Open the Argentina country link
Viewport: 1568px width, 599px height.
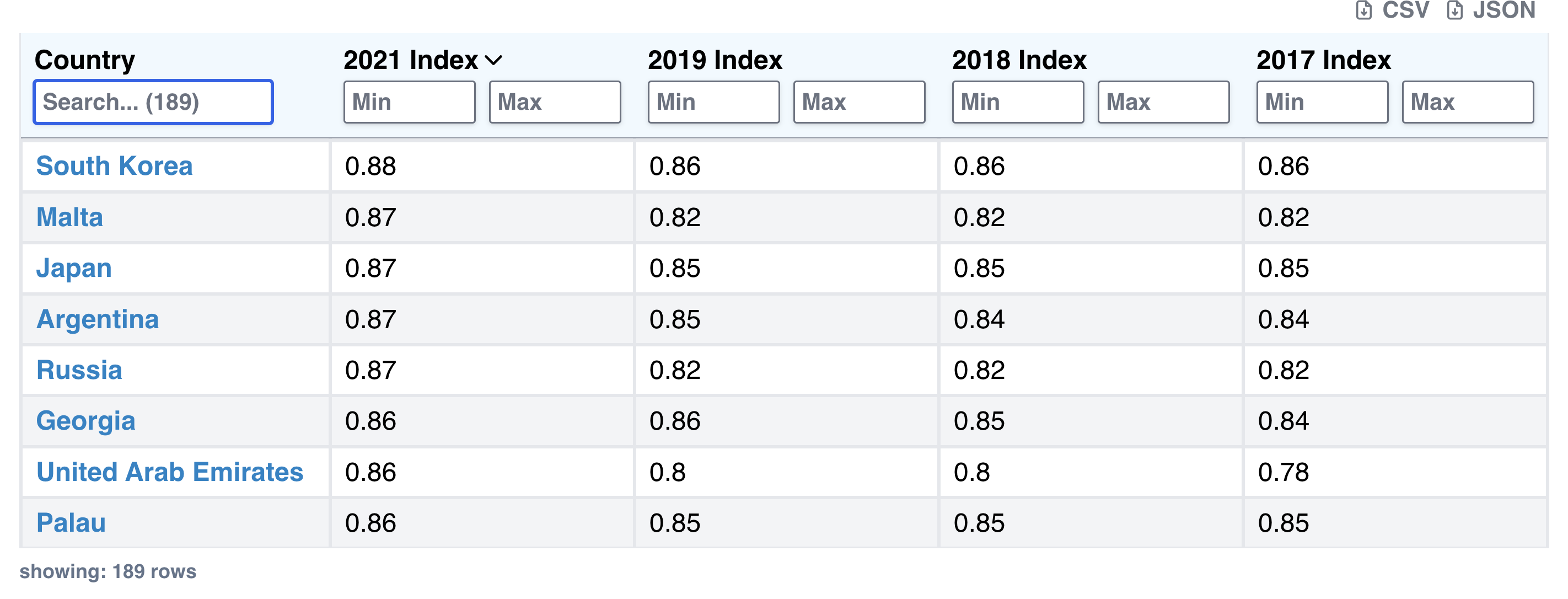pos(98,319)
